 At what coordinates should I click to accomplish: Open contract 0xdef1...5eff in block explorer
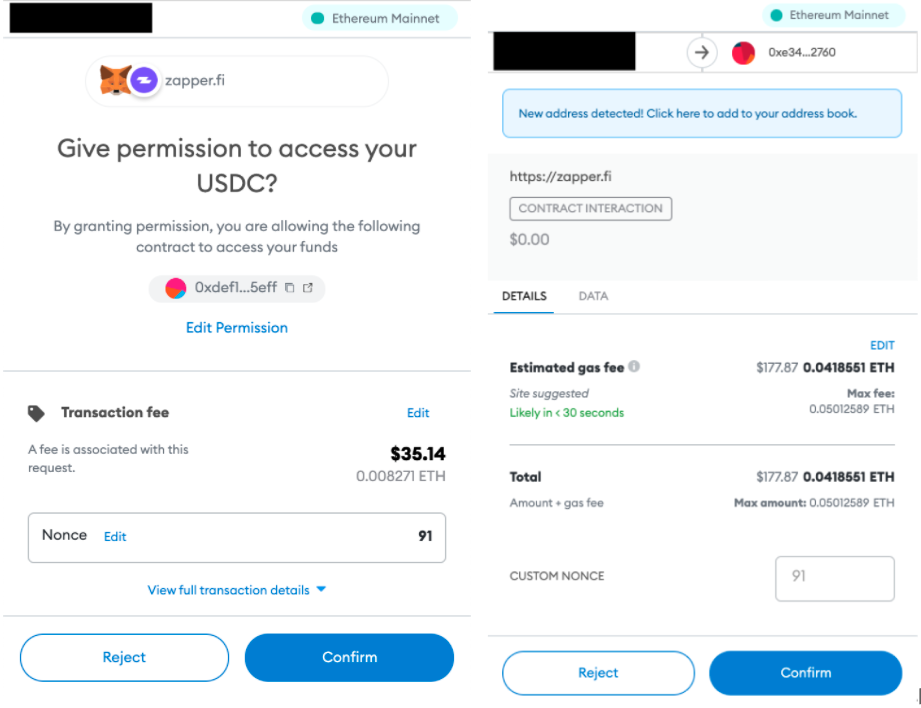click(308, 287)
